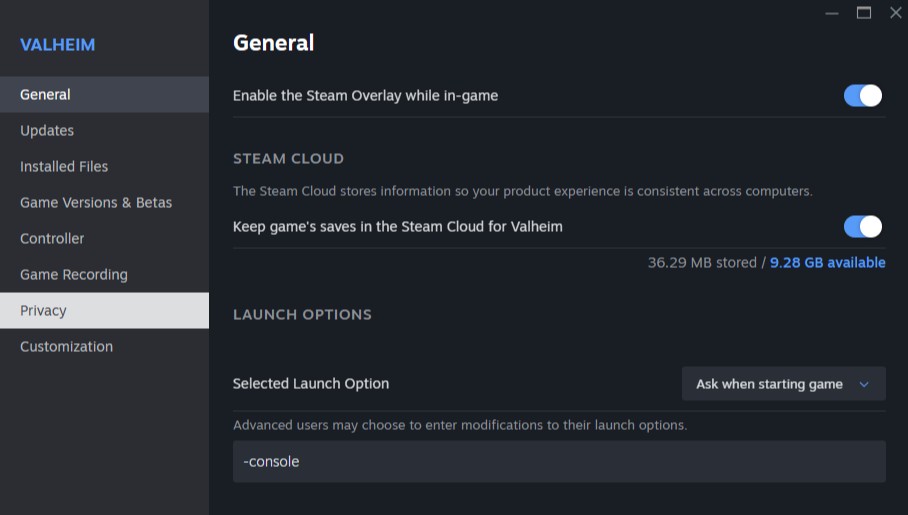This screenshot has width=908, height=515.
Task: Close the Valheim properties window
Action: (895, 13)
